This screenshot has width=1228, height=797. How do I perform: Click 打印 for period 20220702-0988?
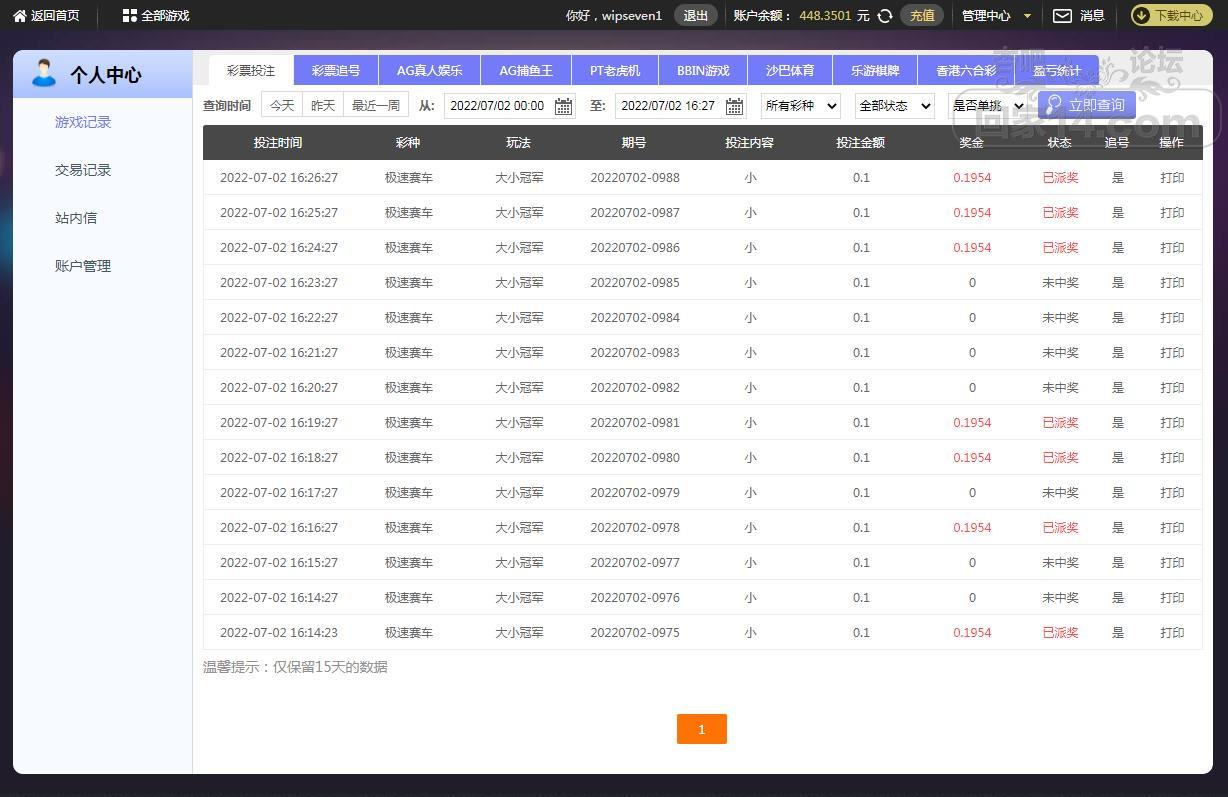pos(1172,178)
